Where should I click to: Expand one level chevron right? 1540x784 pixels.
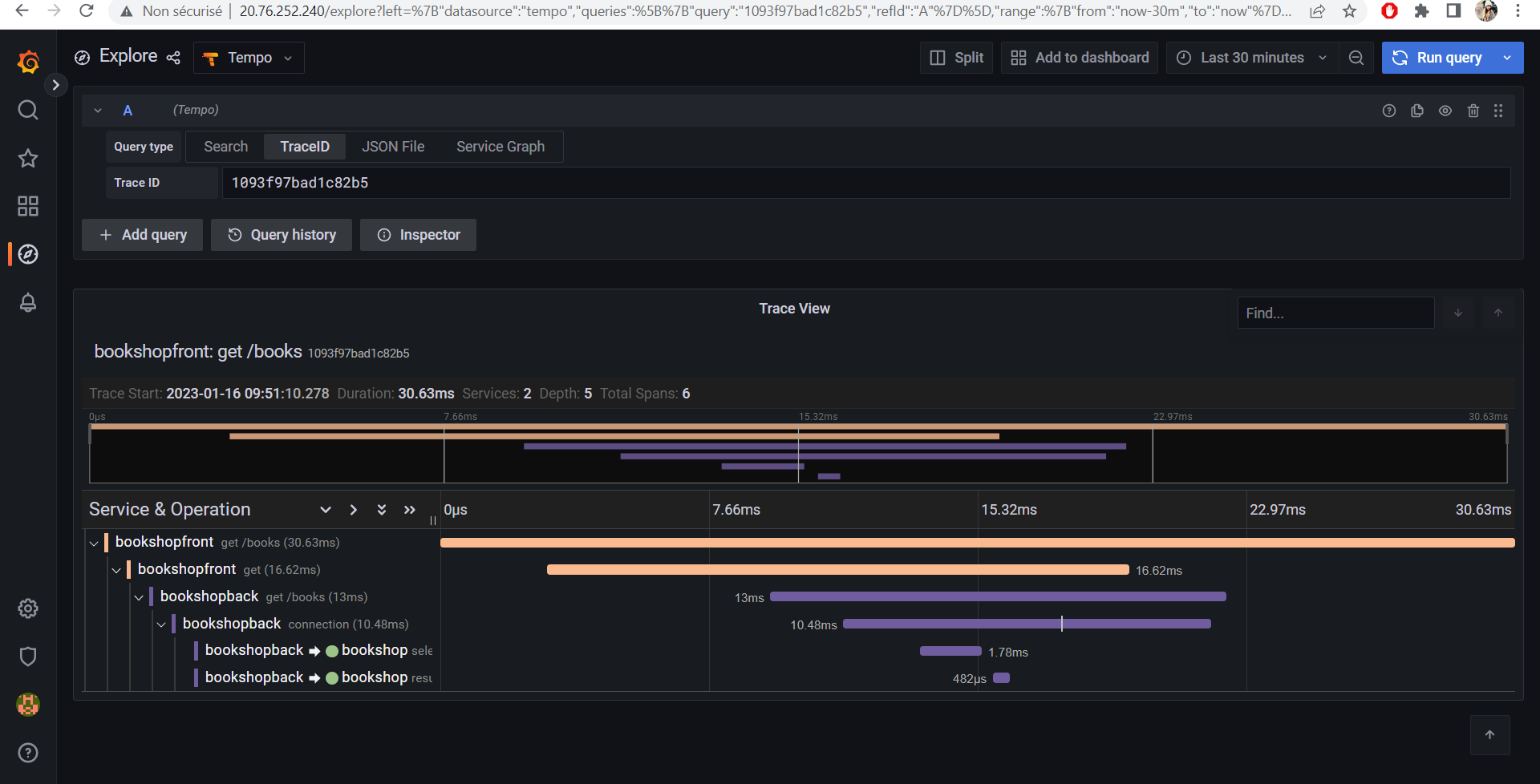354,510
